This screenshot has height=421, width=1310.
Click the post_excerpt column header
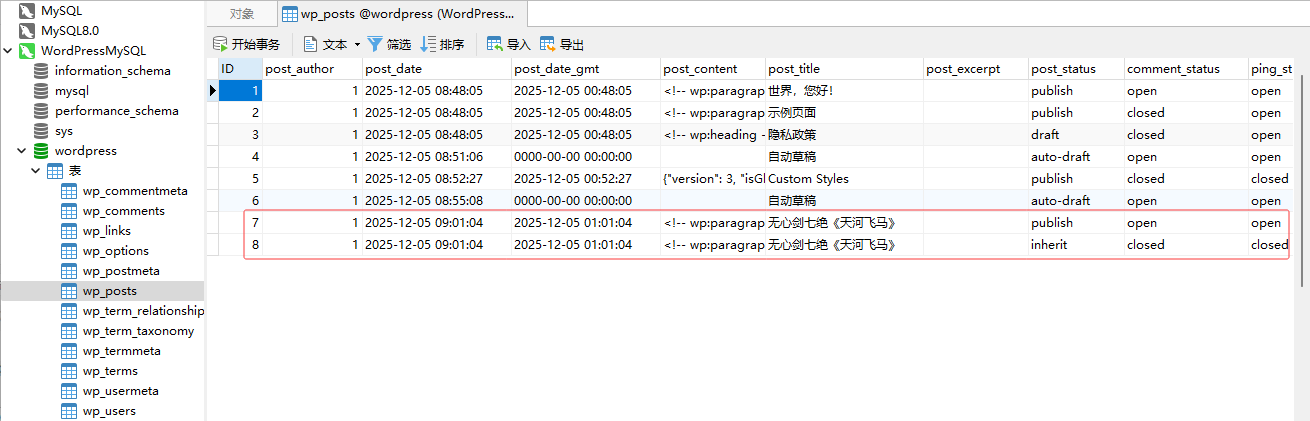[x=976, y=69]
